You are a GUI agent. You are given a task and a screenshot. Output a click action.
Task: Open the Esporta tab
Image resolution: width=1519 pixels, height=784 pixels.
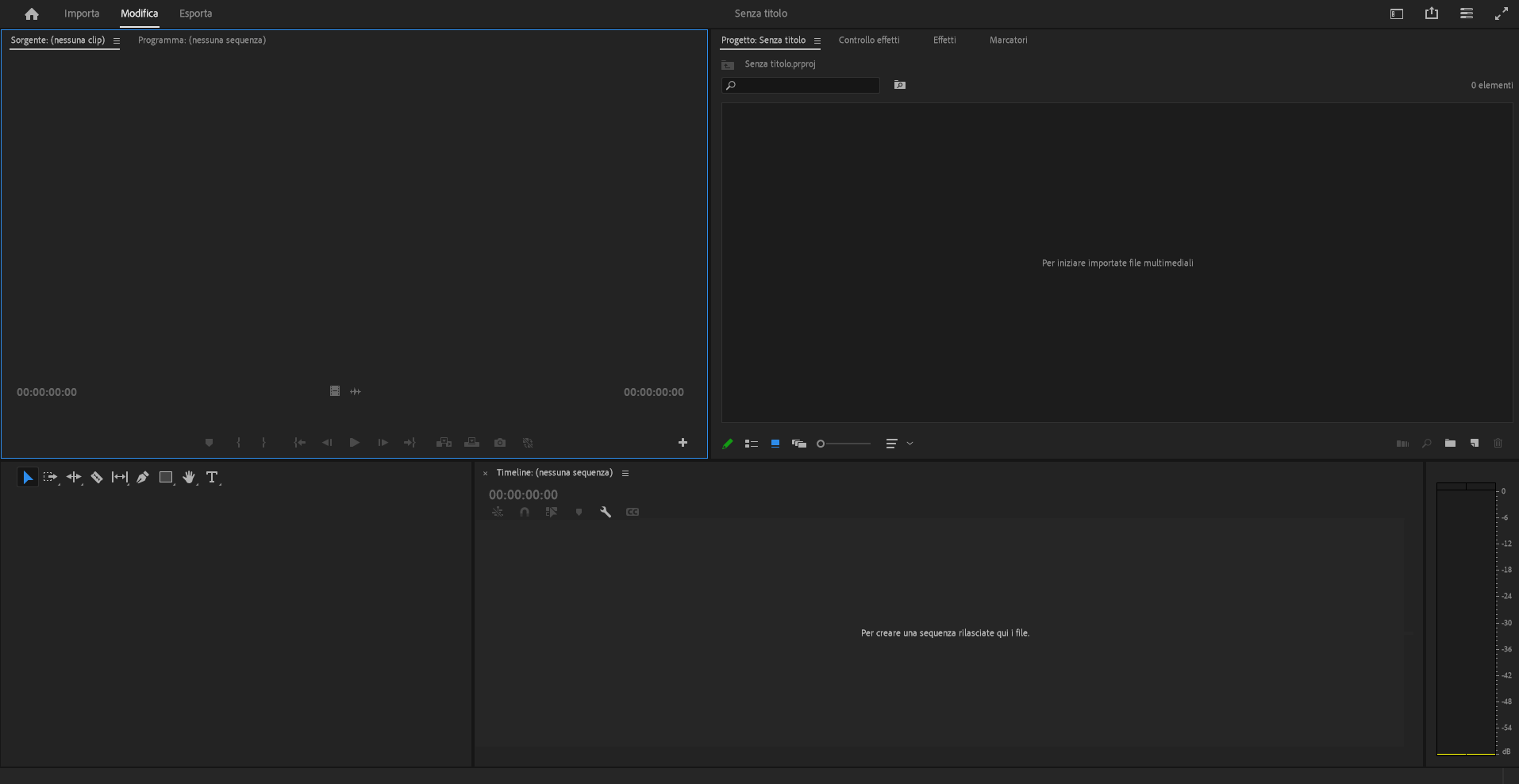click(x=195, y=13)
